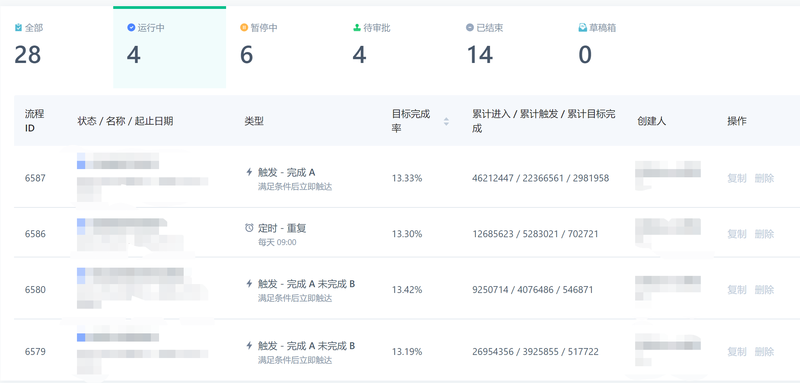Click the 13.30% completion rate value

pyautogui.click(x=407, y=234)
